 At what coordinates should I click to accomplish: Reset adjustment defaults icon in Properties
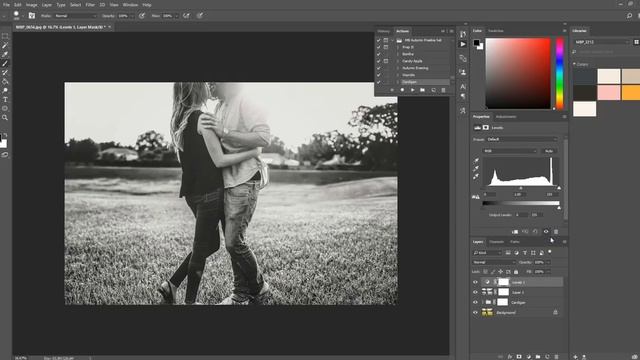pyautogui.click(x=535, y=231)
